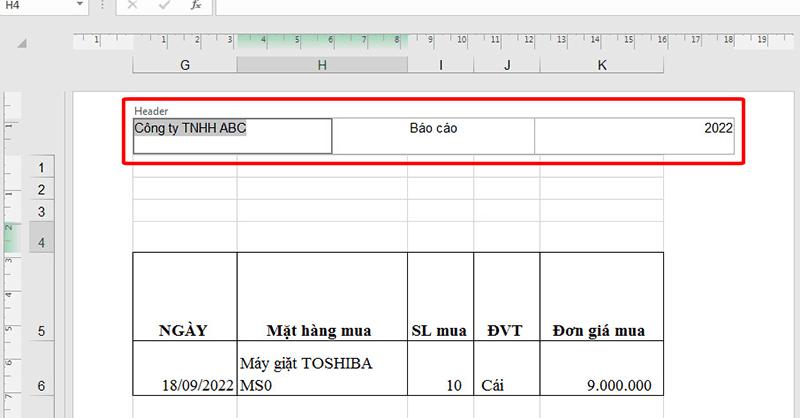This screenshot has width=800, height=418.
Task: Click the 'Mặt hàng mua' heading cell
Action: [322, 297]
